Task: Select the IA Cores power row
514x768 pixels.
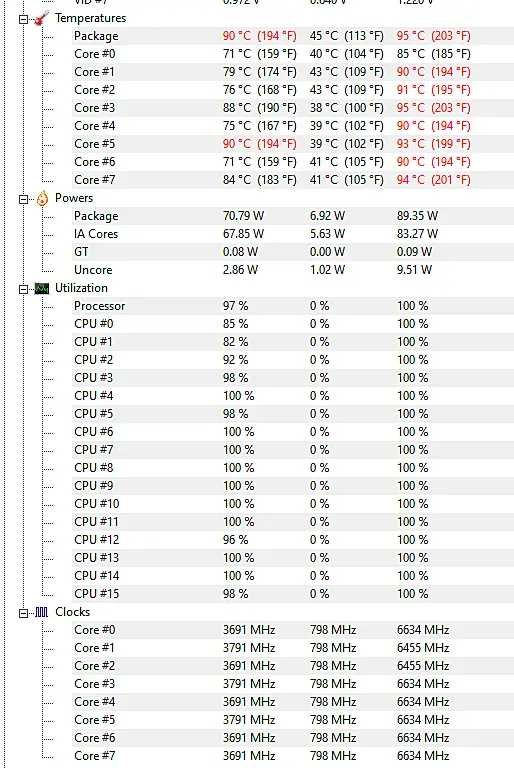Action: pyautogui.click(x=293, y=234)
